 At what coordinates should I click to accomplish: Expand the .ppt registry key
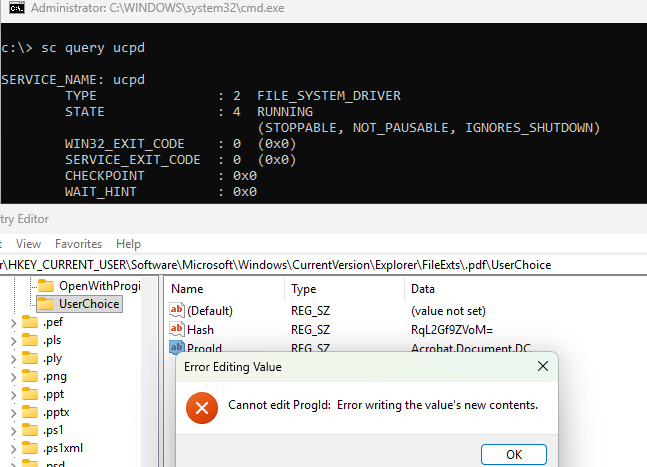point(14,395)
